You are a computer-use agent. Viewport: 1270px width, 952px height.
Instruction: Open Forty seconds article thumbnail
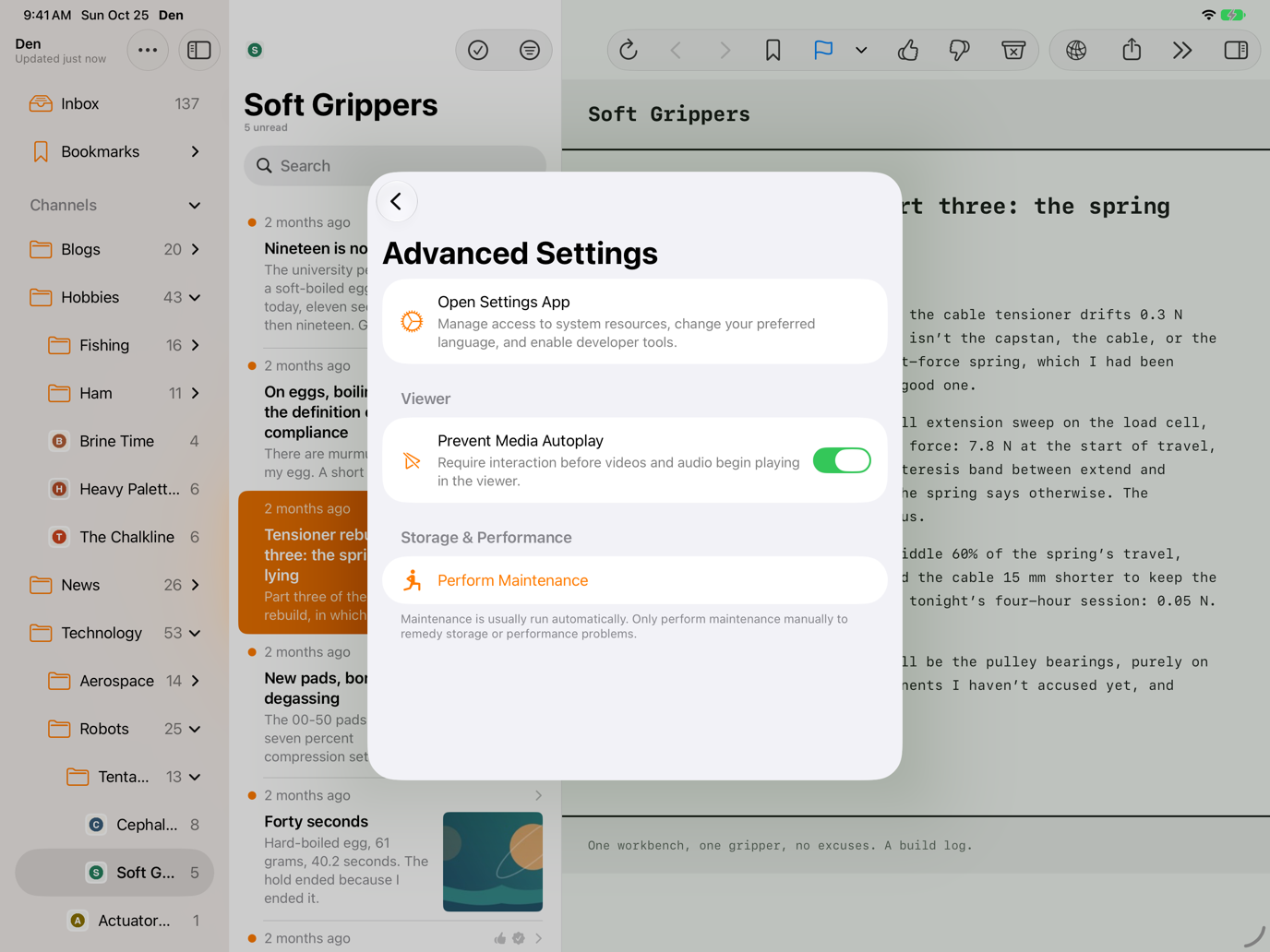coord(493,862)
